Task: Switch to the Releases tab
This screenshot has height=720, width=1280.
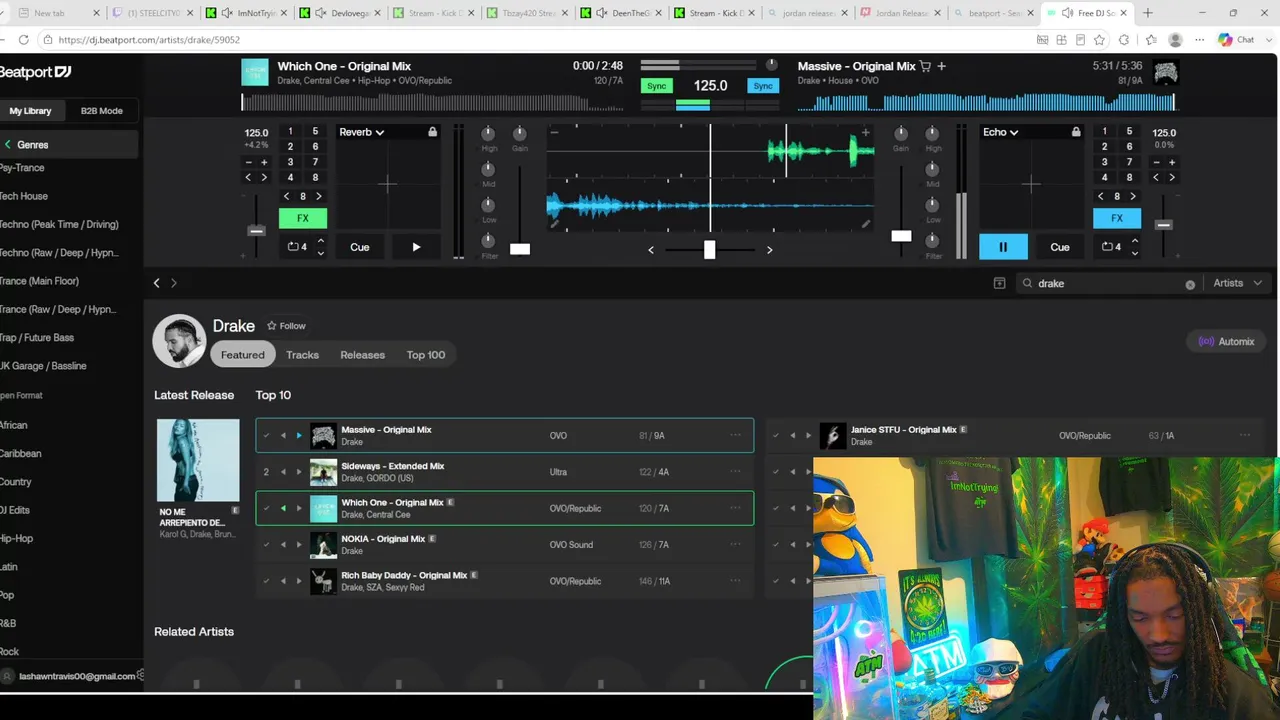Action: click(362, 355)
